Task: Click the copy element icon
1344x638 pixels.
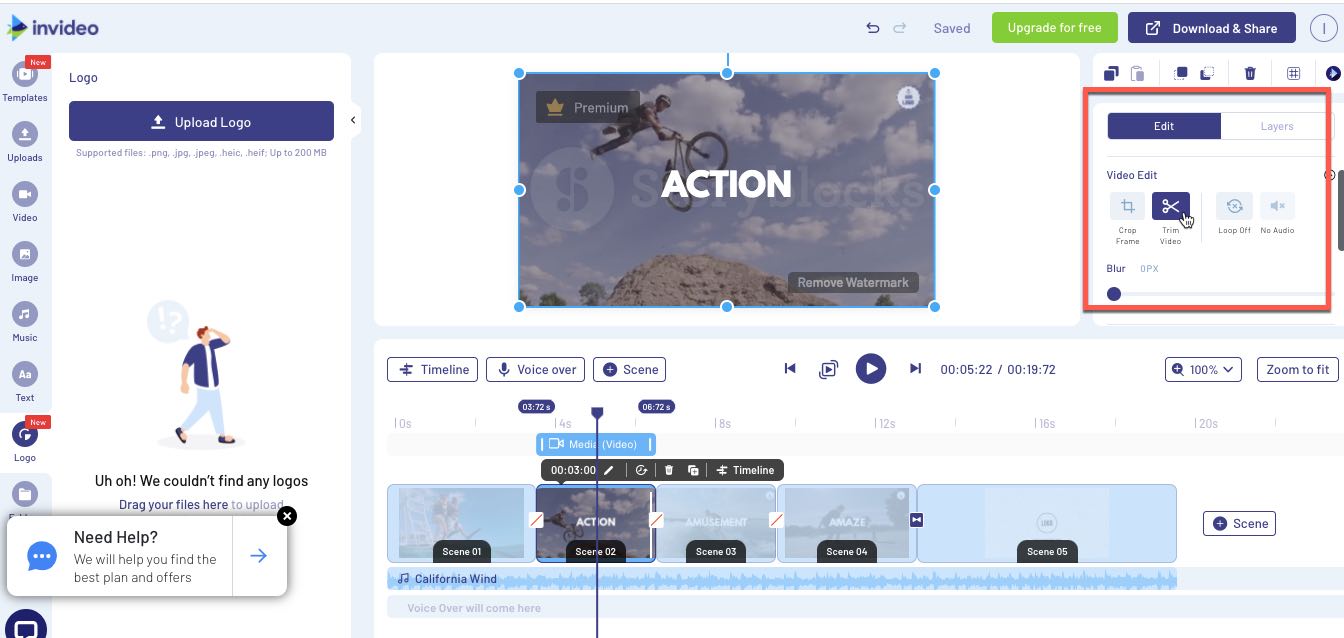Action: [1111, 73]
